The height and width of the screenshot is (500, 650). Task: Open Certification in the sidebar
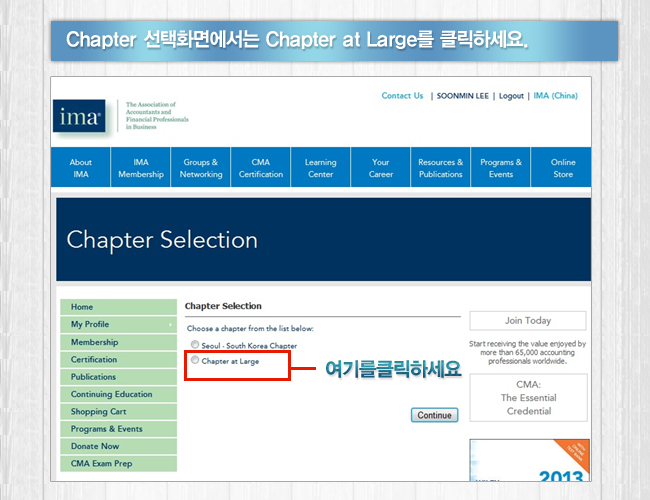pos(119,359)
